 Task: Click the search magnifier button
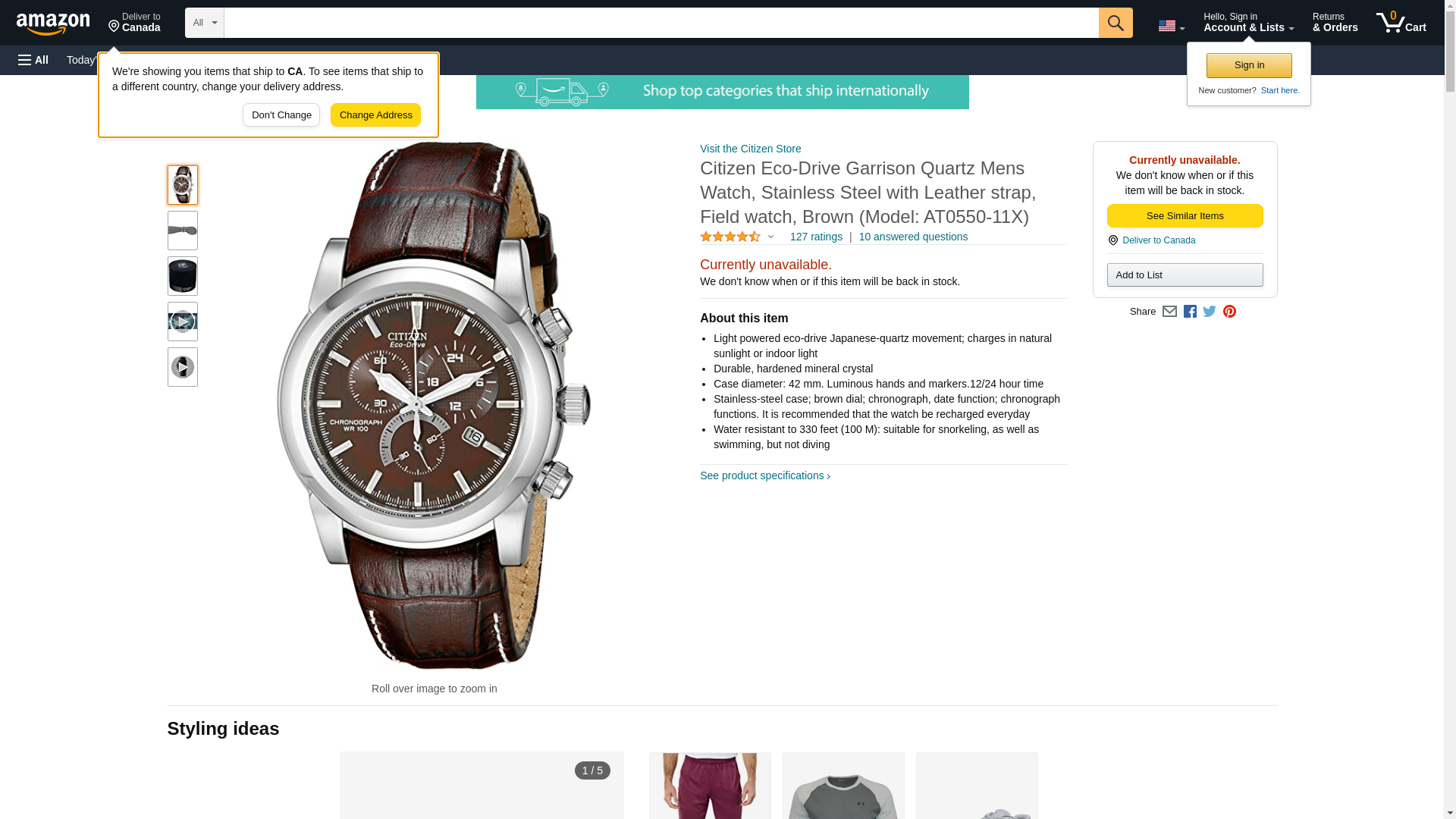click(1115, 23)
